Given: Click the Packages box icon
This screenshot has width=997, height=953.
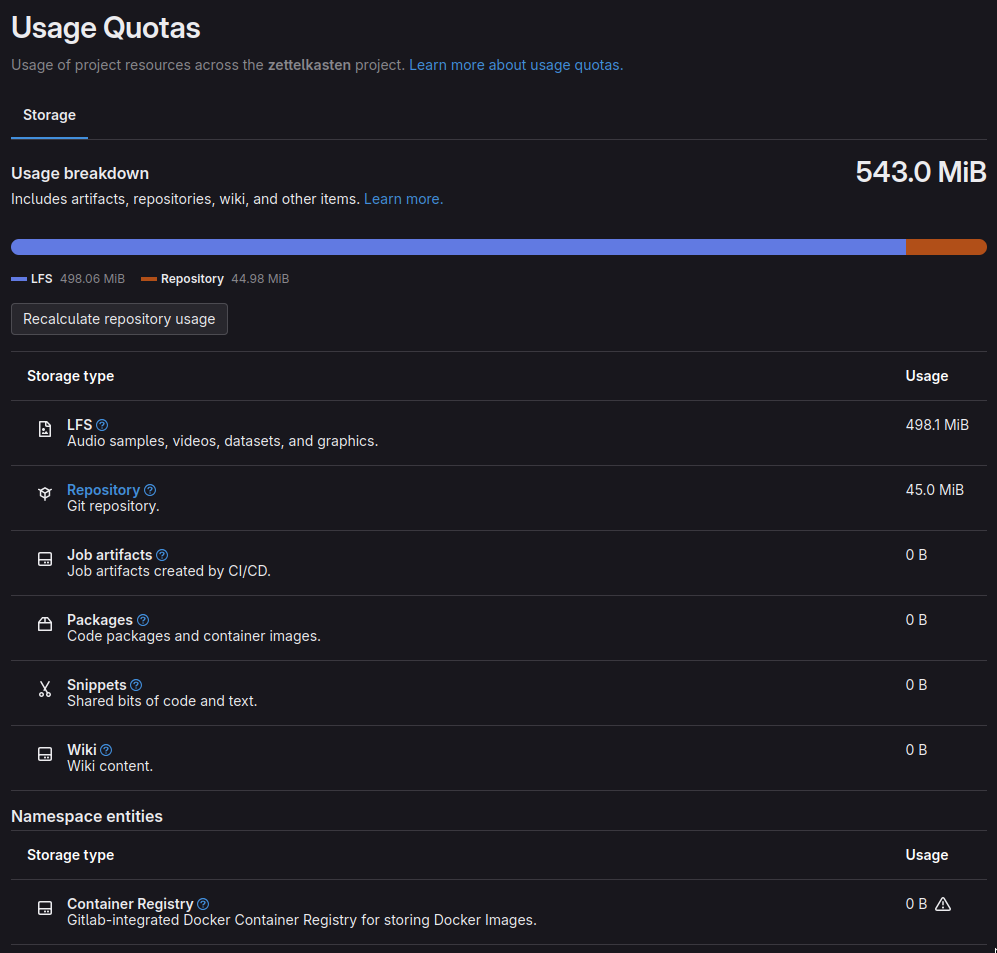Looking at the screenshot, I should pyautogui.click(x=45, y=624).
